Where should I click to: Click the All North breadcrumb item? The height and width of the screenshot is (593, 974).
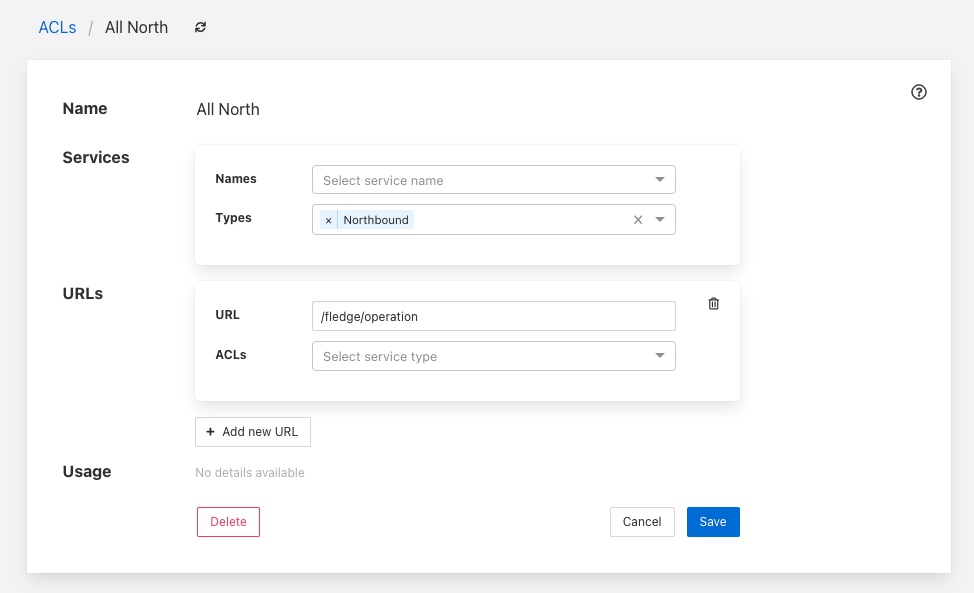[136, 28]
